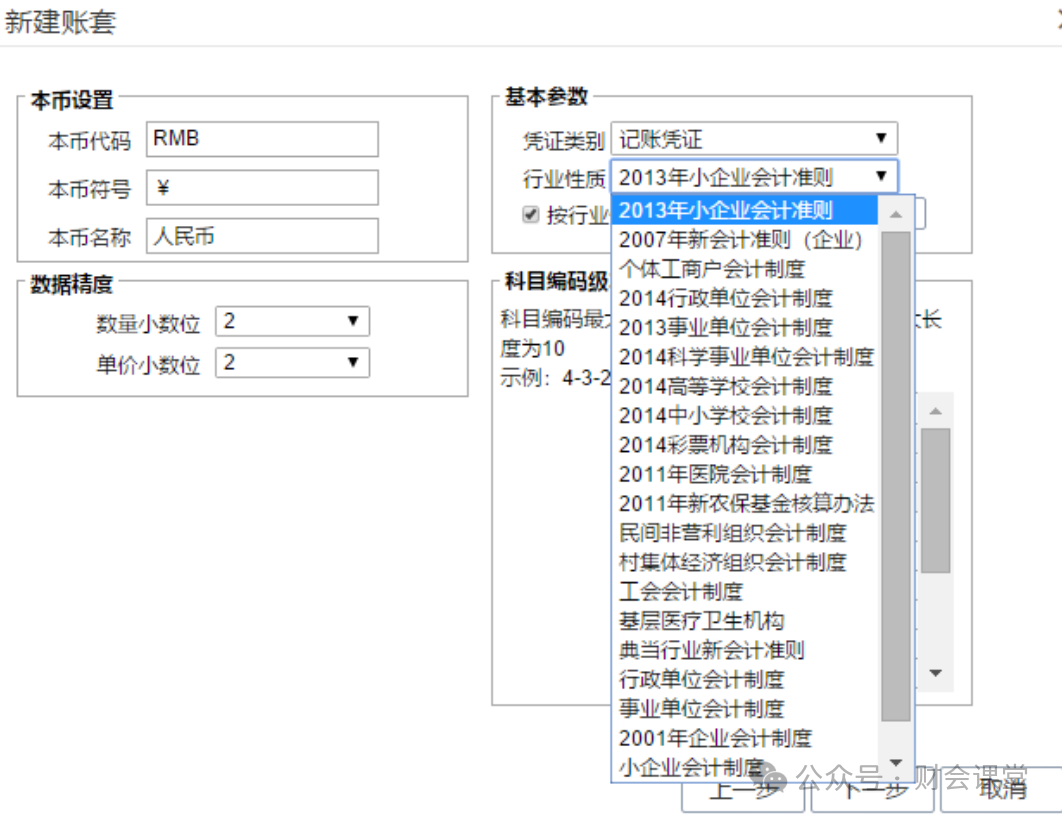This screenshot has width=1062, height=820.
Task: Click dropdown list scrollbar down arrow
Action: [895, 763]
